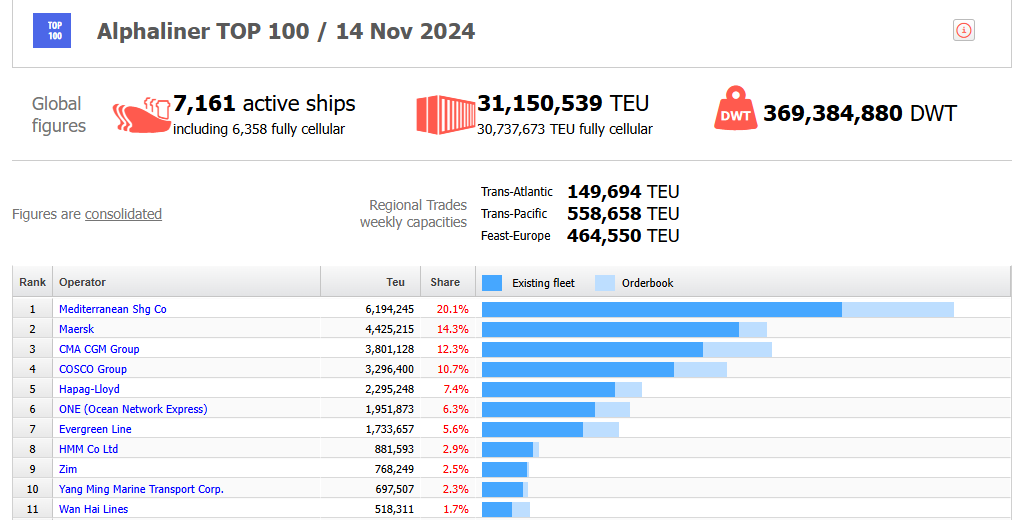Viewport: 1020px width, 520px height.
Task: Click the red ship icon beside active ships
Action: click(x=141, y=115)
